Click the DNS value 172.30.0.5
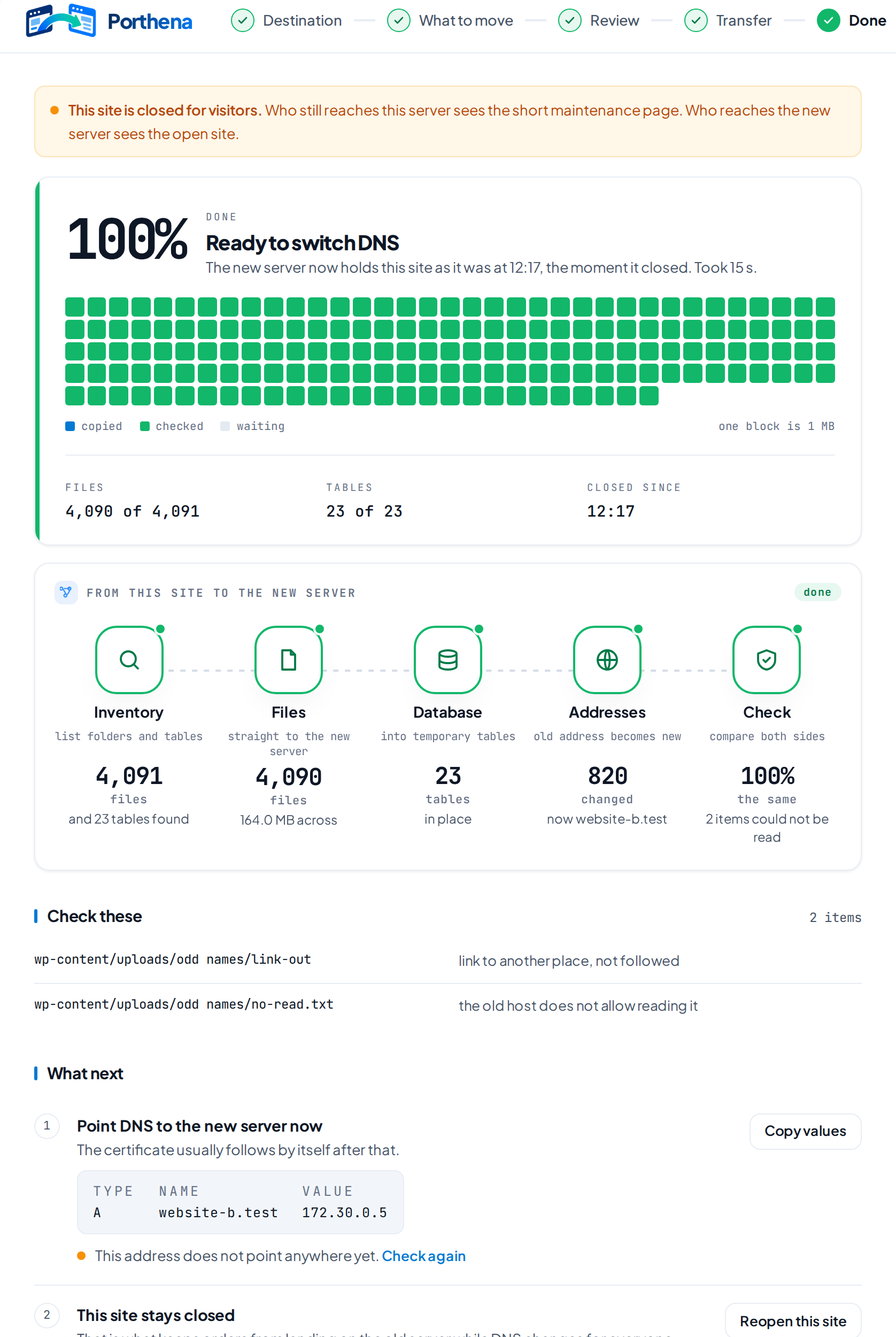 coord(345,1213)
